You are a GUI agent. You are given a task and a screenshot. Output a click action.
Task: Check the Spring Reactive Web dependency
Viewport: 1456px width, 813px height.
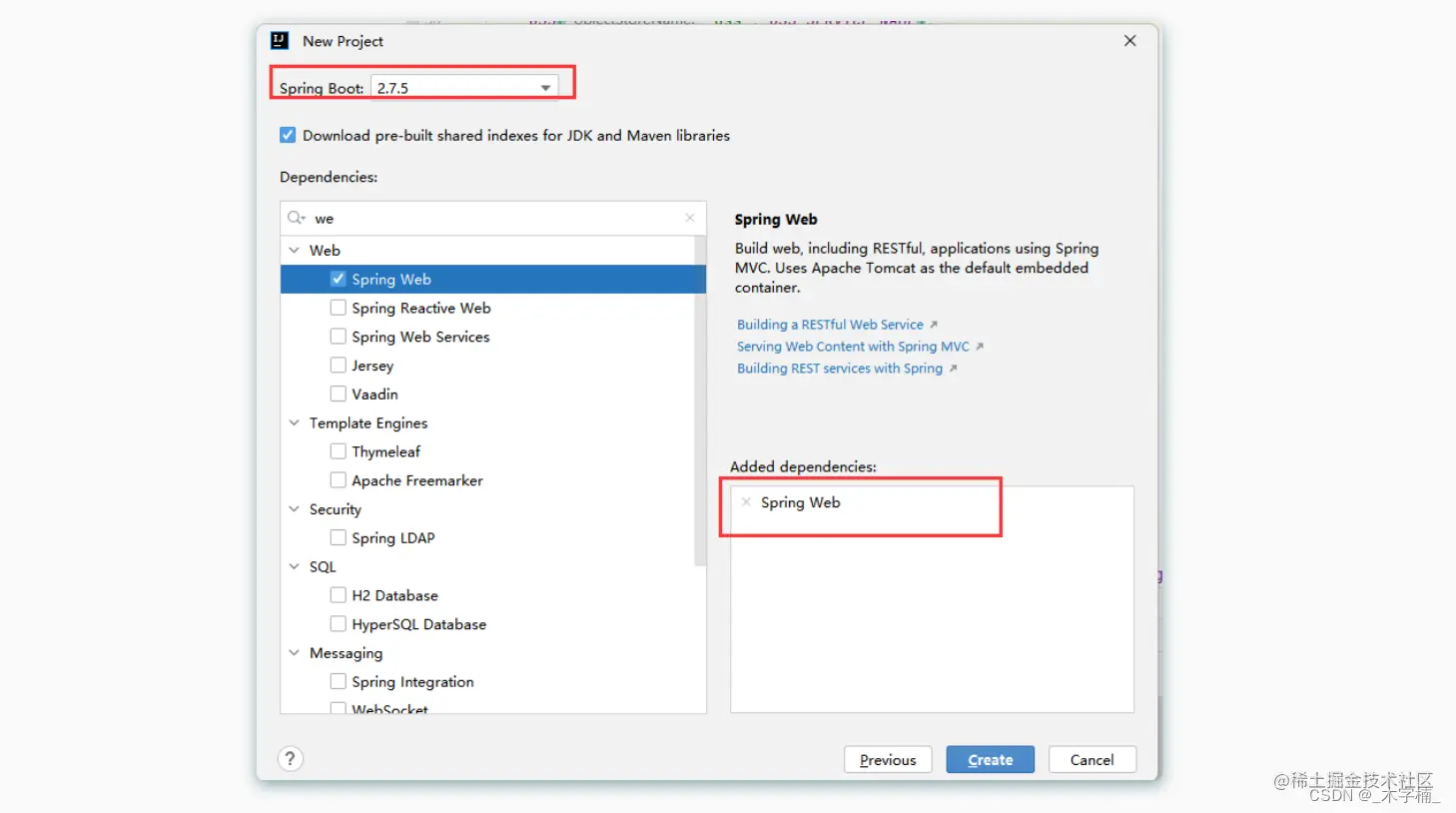coord(339,308)
